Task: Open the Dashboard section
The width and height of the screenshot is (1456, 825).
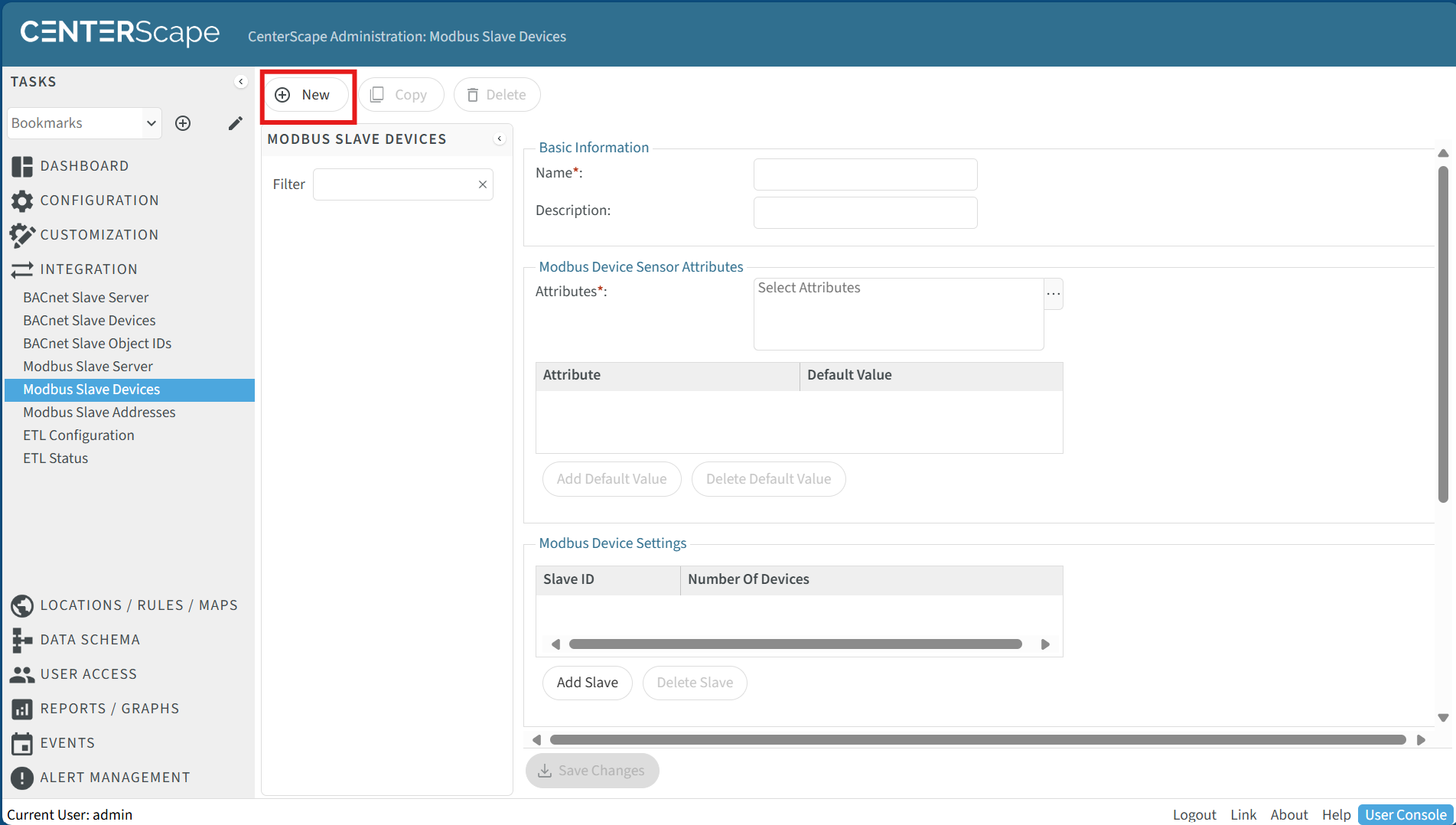Action: (84, 166)
